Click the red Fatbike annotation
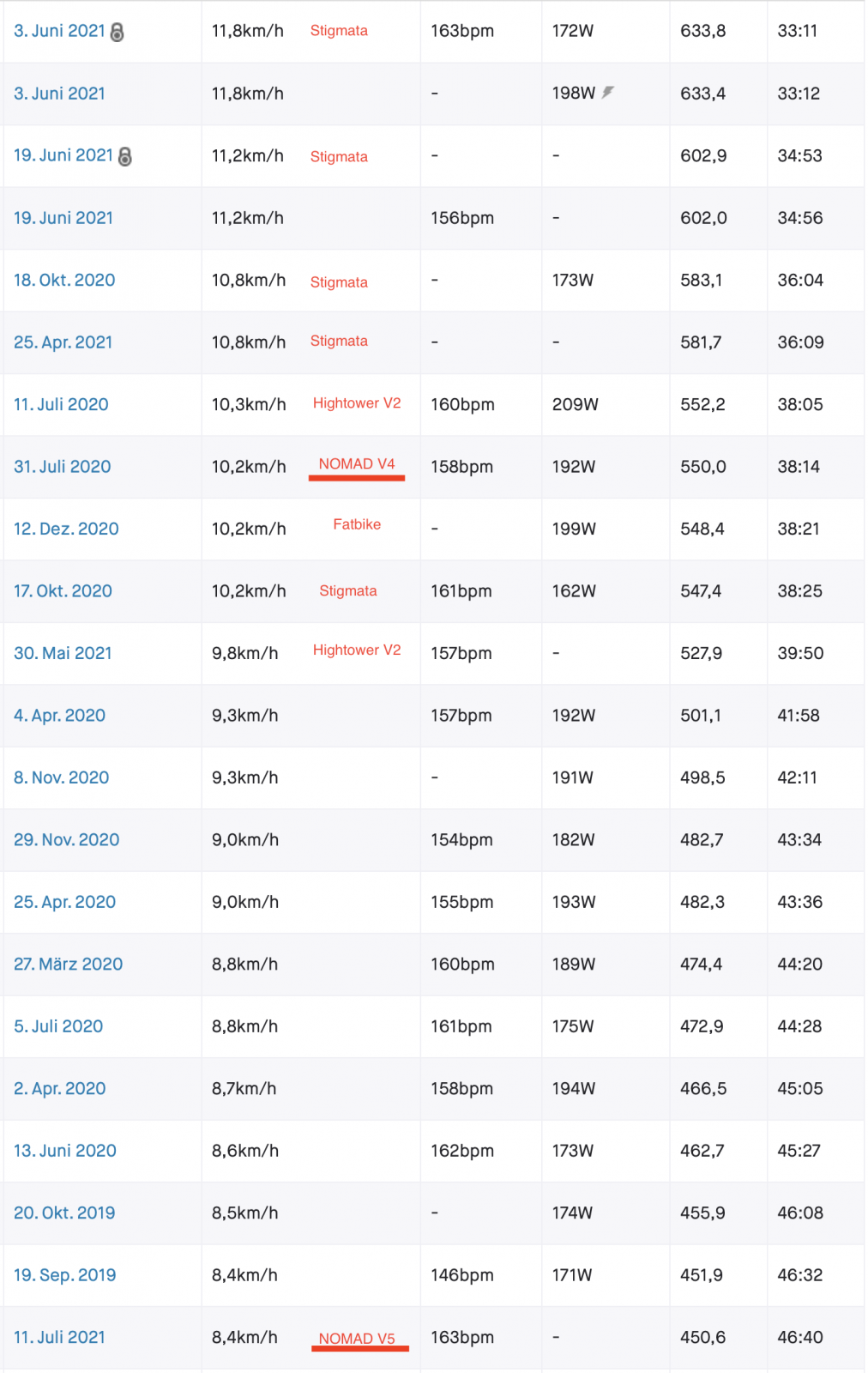 357,524
